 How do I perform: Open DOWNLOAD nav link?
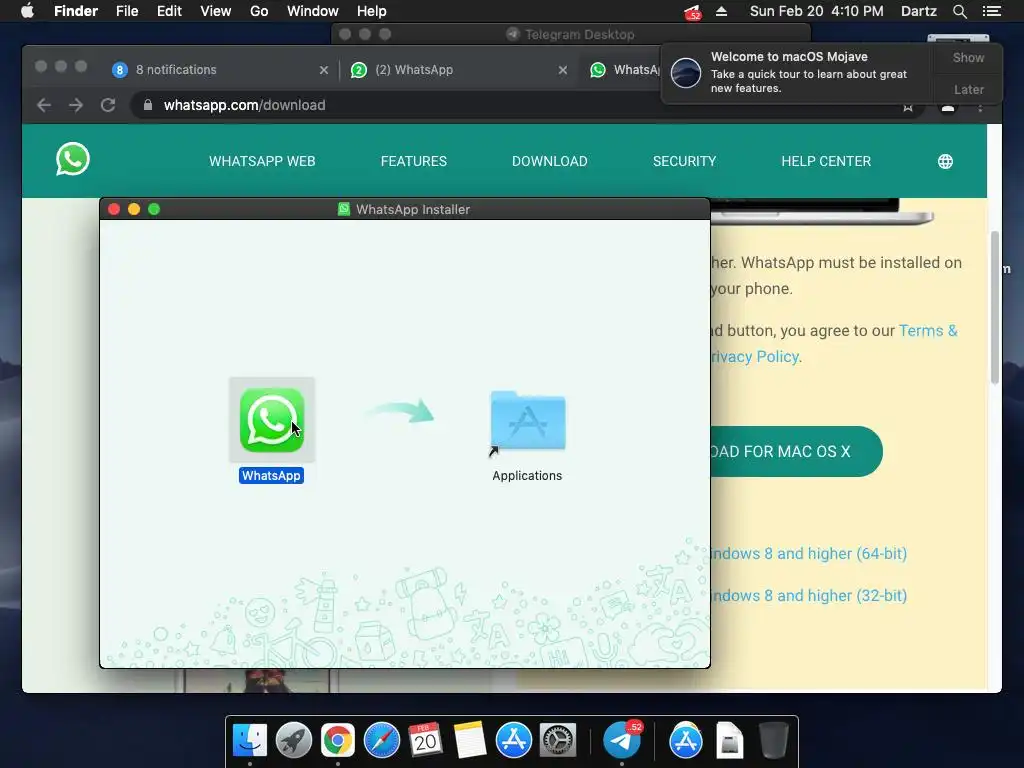(x=549, y=161)
